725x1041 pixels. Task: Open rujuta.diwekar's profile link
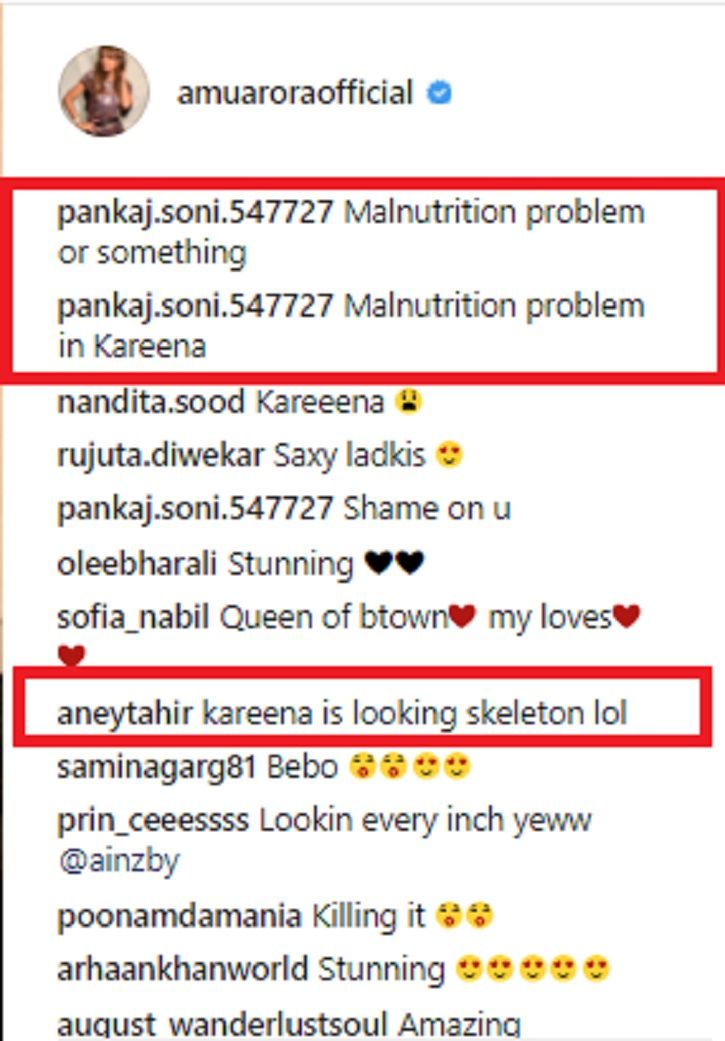tap(161, 456)
